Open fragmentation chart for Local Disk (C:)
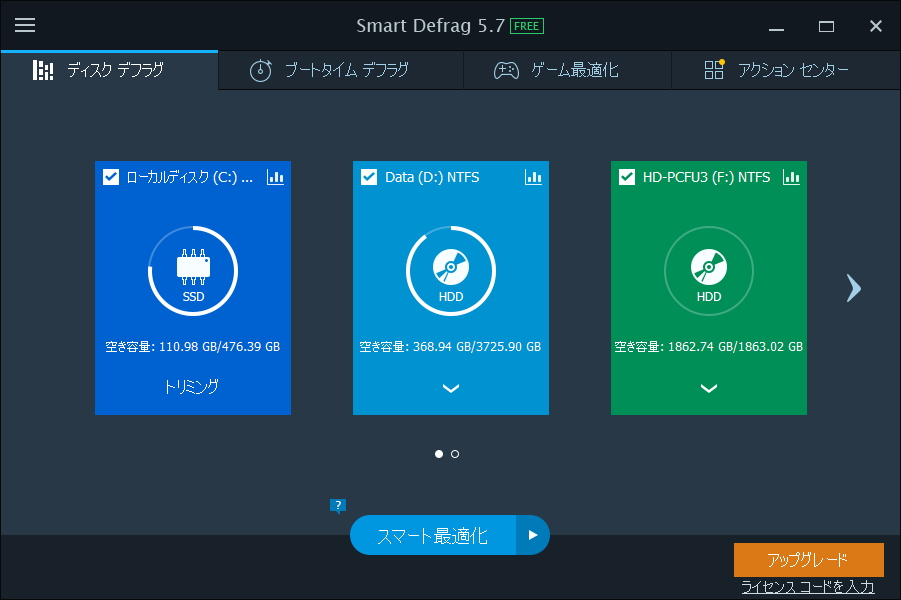The height and width of the screenshot is (600, 901). pos(275,177)
